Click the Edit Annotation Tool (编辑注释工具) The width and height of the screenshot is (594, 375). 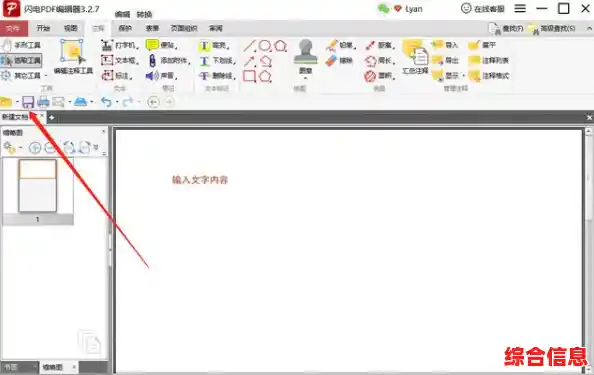[73, 57]
